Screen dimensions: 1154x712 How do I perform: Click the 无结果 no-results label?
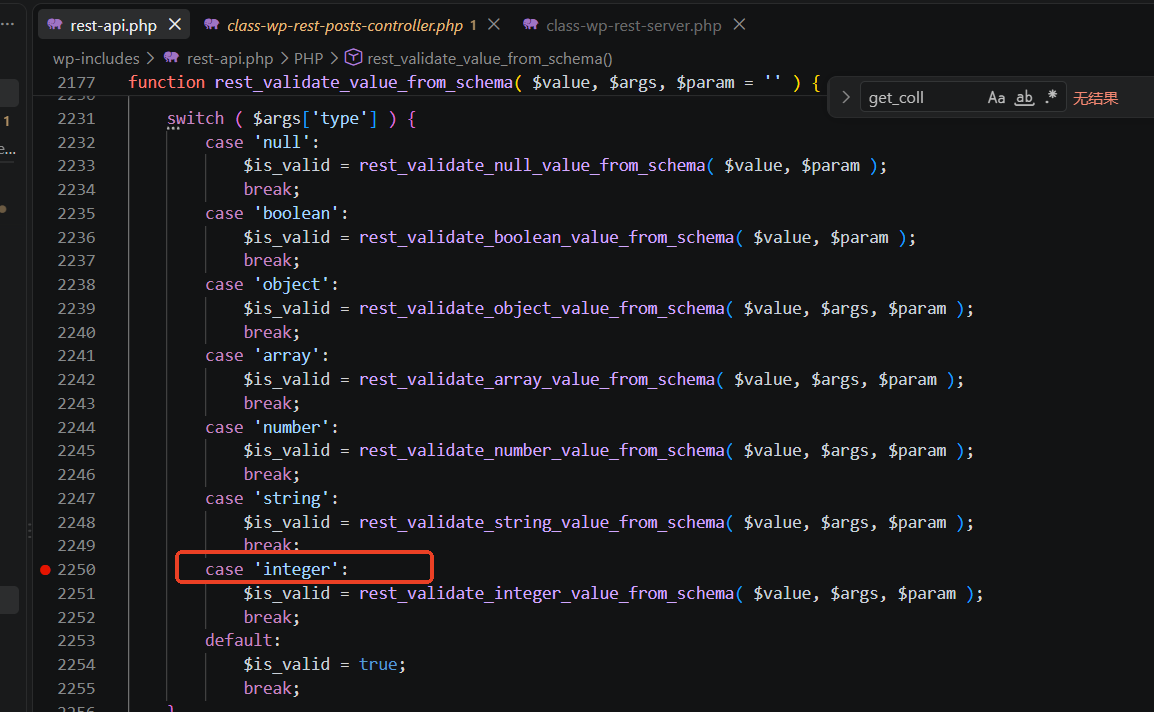pos(1095,98)
